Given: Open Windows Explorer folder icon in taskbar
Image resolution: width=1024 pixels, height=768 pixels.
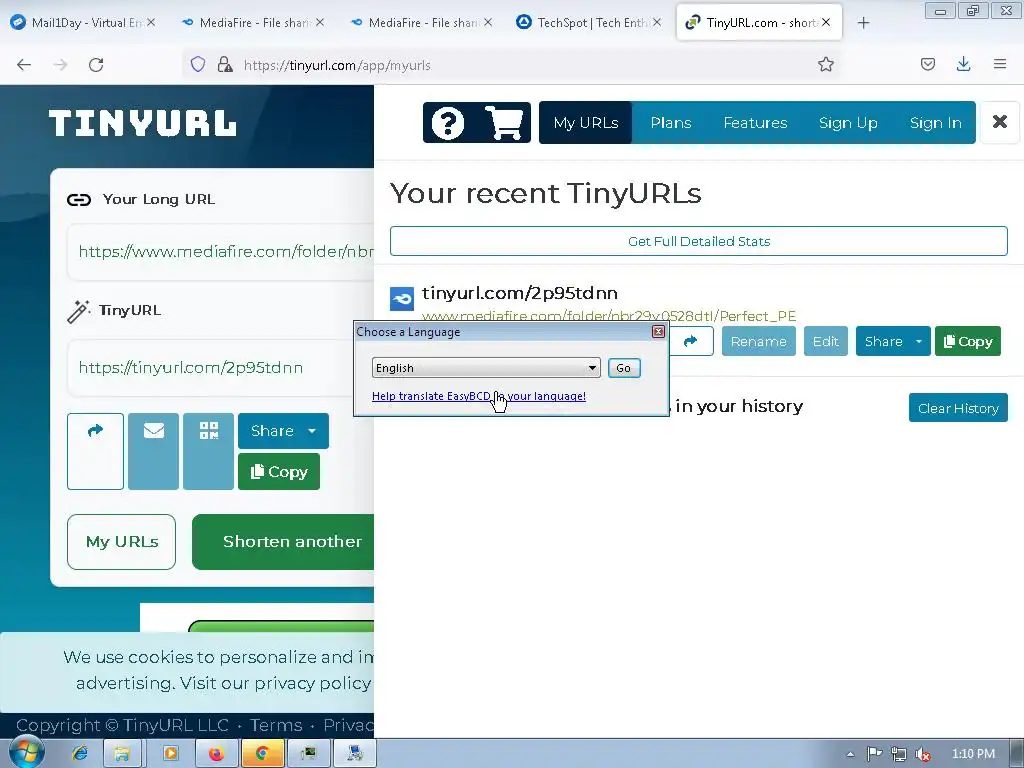Looking at the screenshot, I should (121, 754).
